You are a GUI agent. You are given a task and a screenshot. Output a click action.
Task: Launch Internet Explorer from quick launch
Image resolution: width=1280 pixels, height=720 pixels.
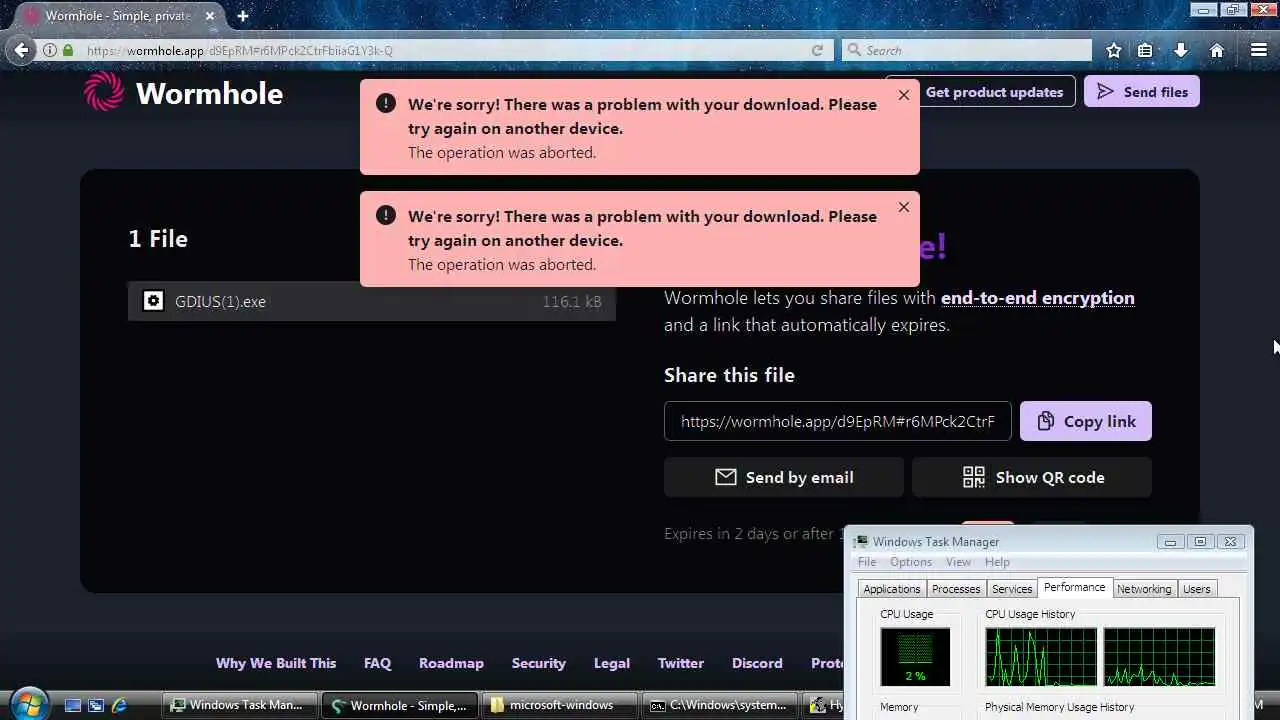pyautogui.click(x=119, y=705)
